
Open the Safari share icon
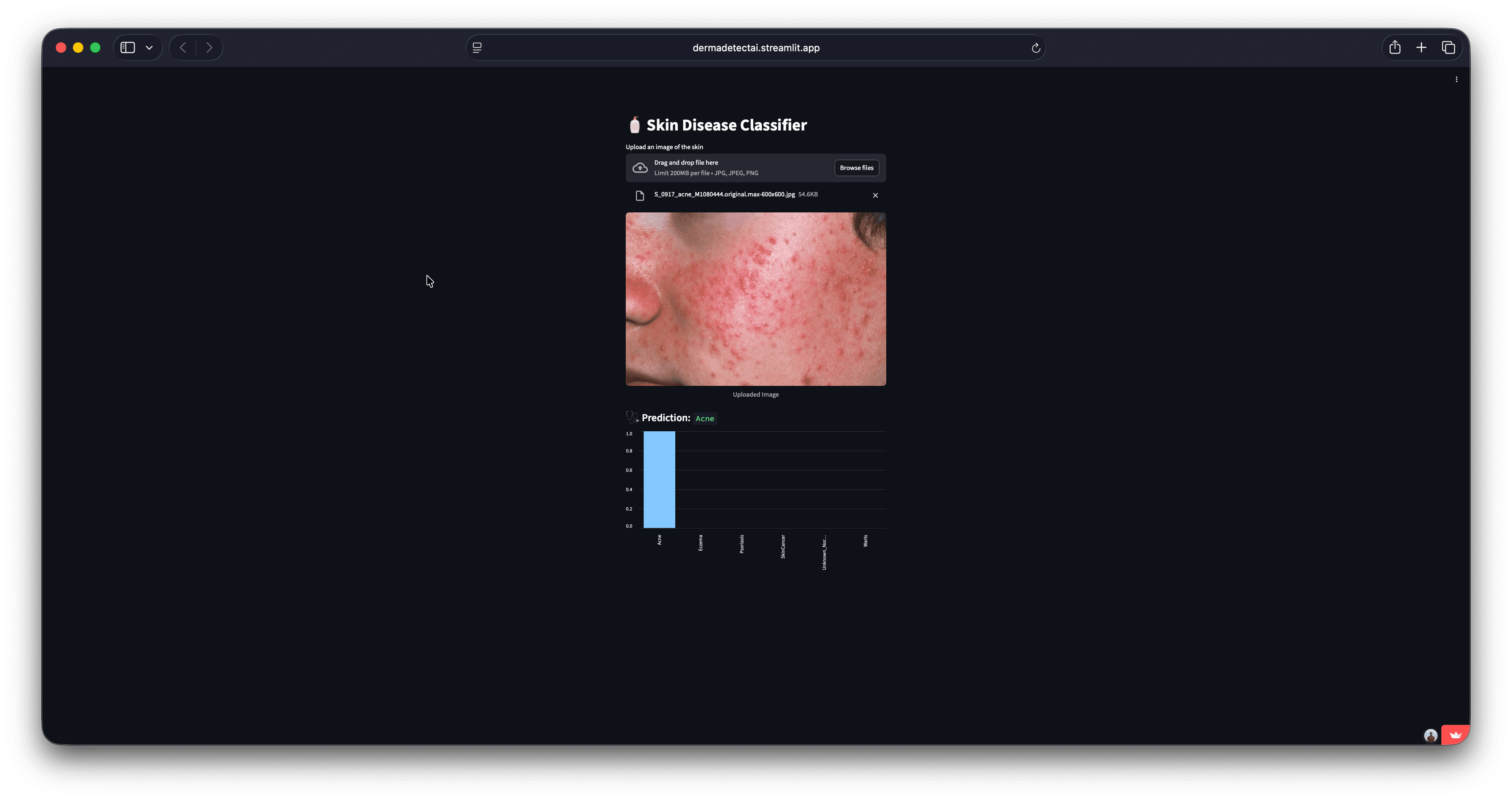[x=1395, y=48]
